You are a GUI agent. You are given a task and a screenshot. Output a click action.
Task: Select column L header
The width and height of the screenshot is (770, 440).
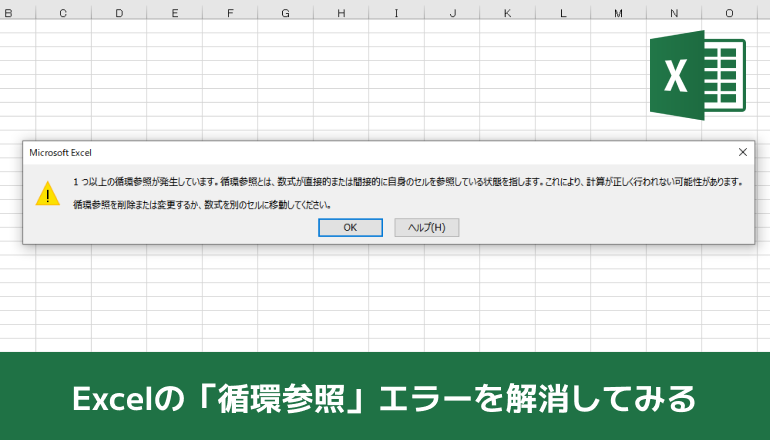[563, 13]
